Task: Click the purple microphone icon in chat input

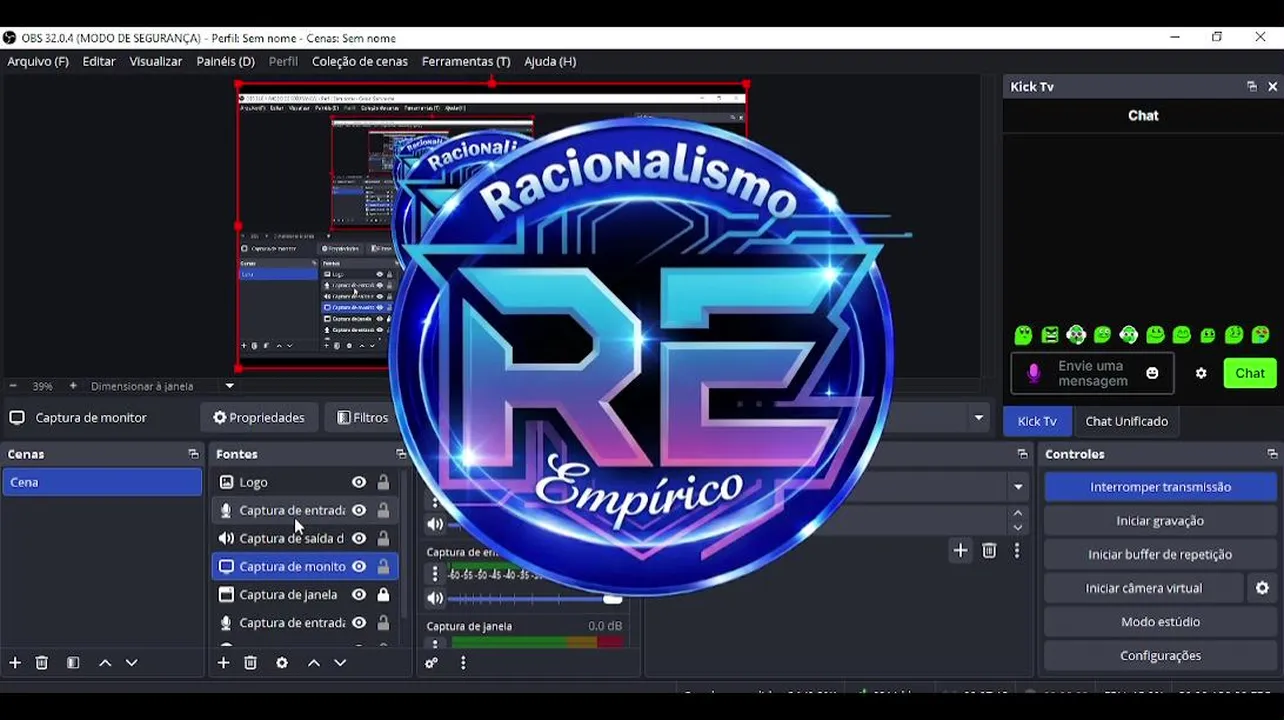Action: [1034, 373]
